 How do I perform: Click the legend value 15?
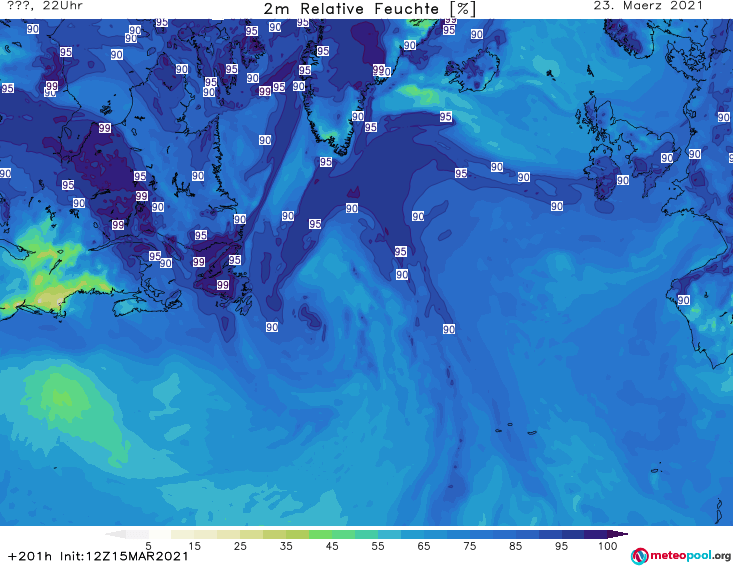click(x=194, y=546)
